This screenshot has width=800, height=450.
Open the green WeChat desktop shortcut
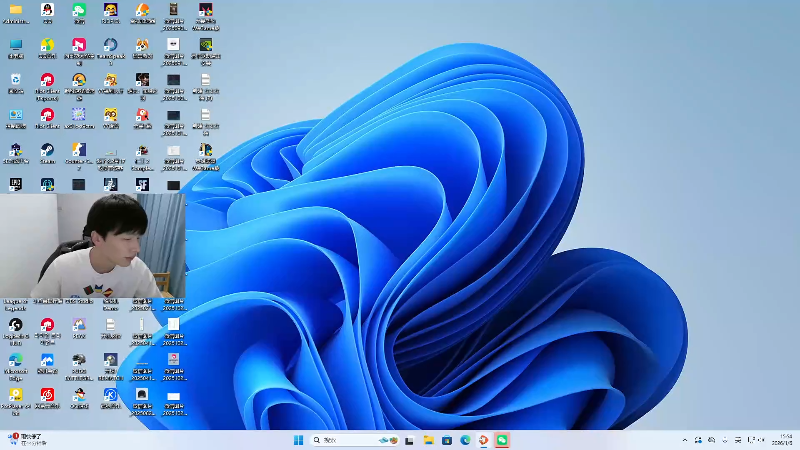79,10
